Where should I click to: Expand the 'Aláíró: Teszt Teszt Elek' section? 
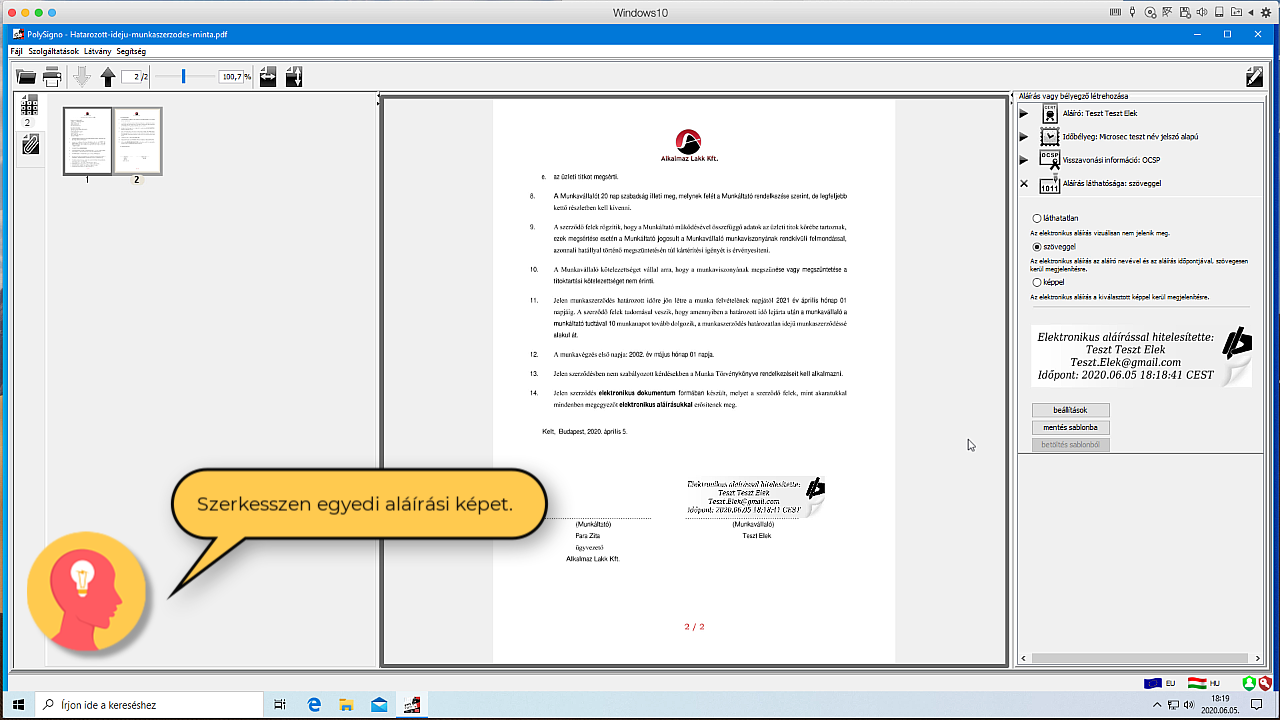tap(1023, 114)
